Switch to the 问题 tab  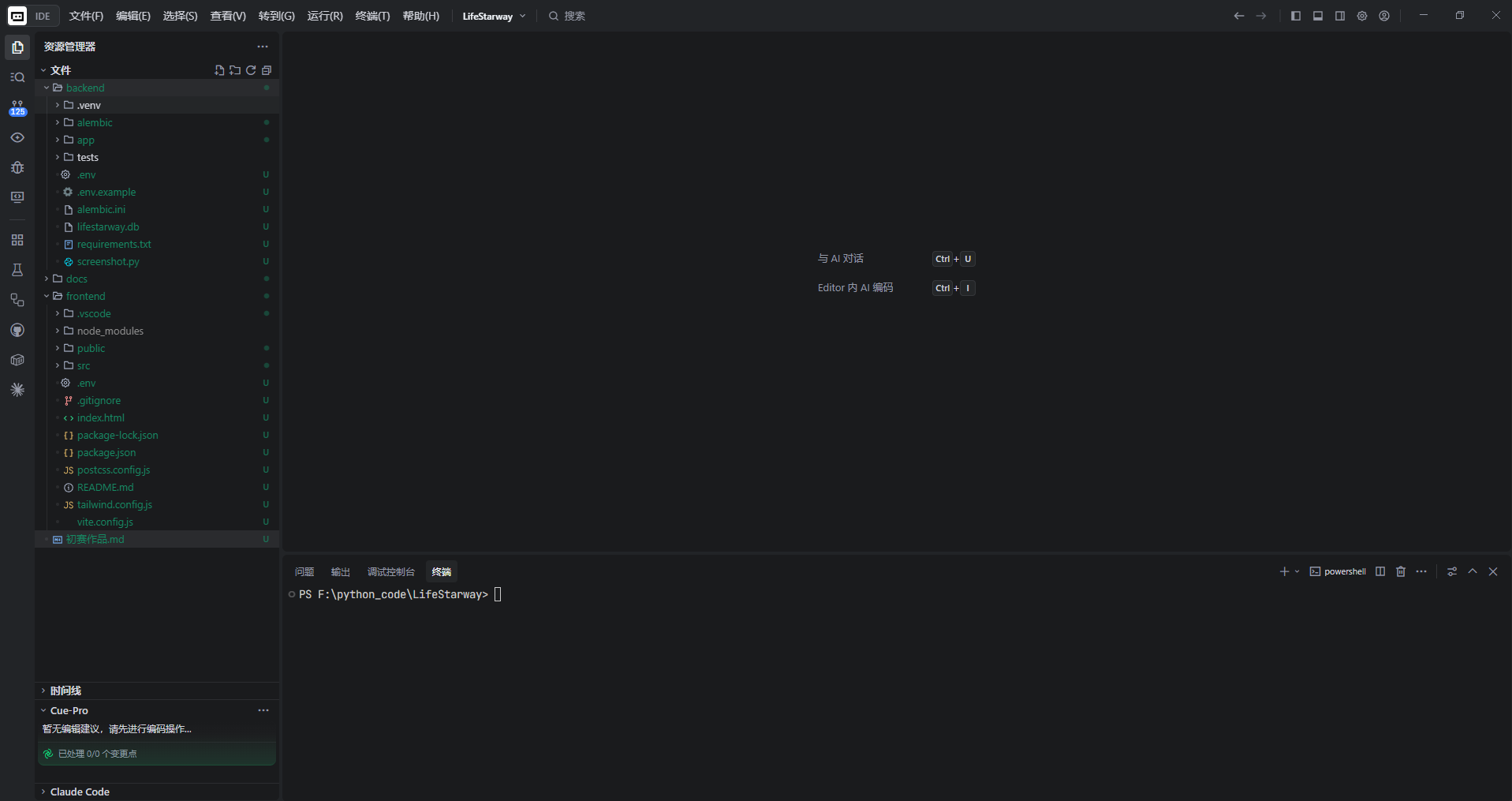pyautogui.click(x=304, y=571)
